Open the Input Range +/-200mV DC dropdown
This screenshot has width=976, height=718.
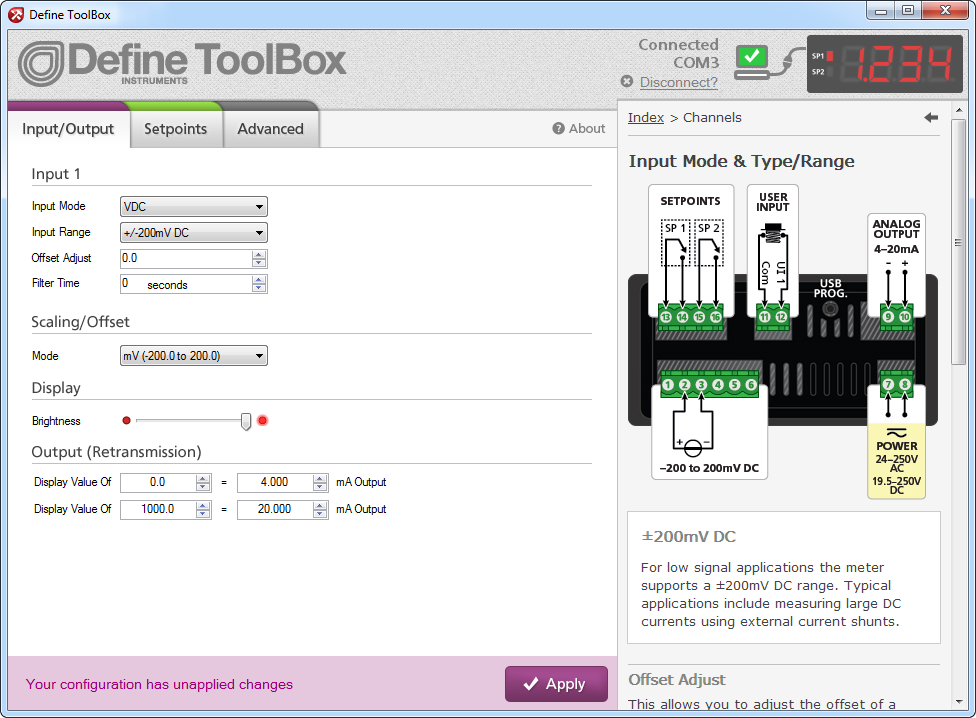coord(194,233)
